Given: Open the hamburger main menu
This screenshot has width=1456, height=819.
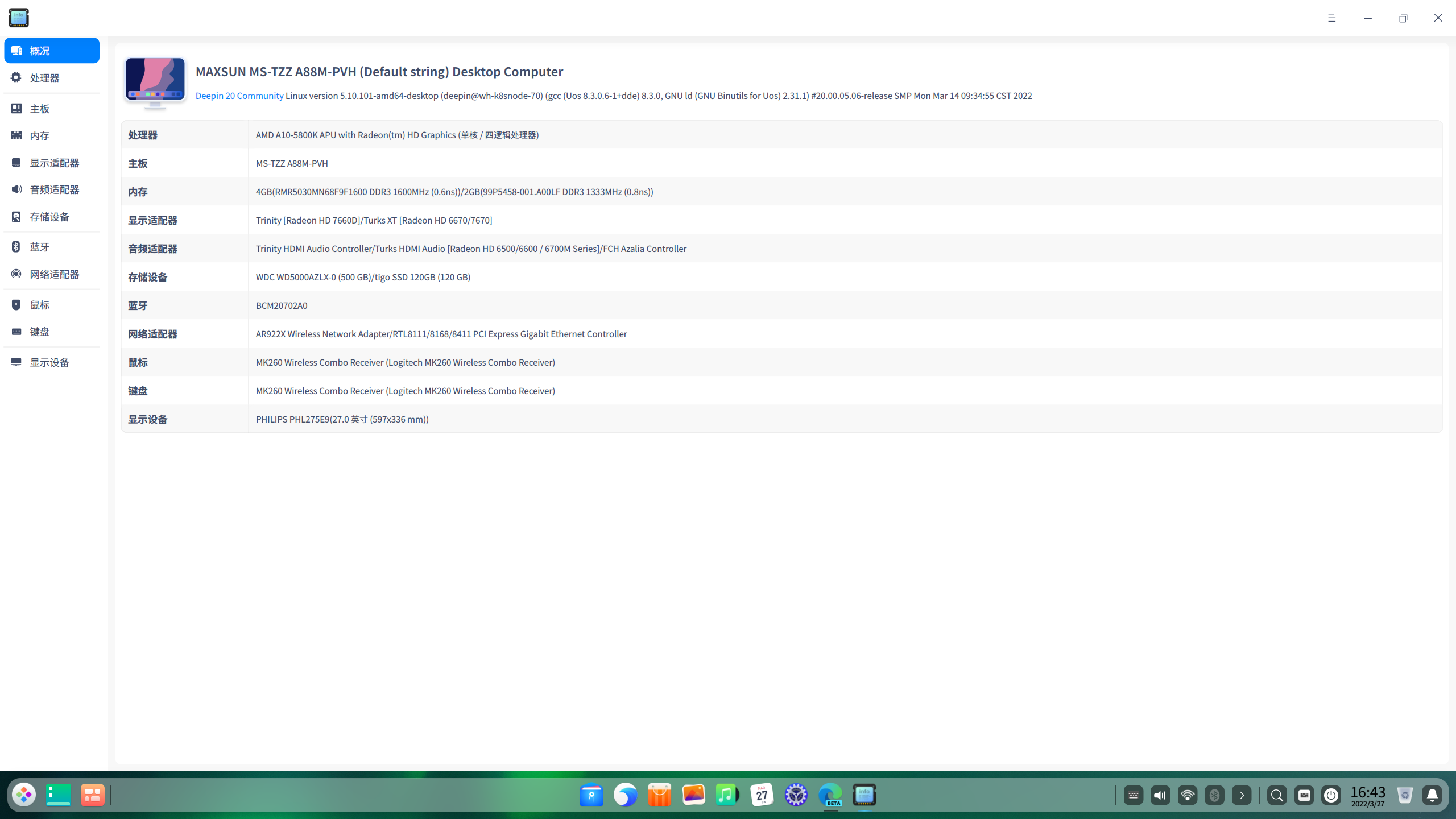Looking at the screenshot, I should [1331, 18].
